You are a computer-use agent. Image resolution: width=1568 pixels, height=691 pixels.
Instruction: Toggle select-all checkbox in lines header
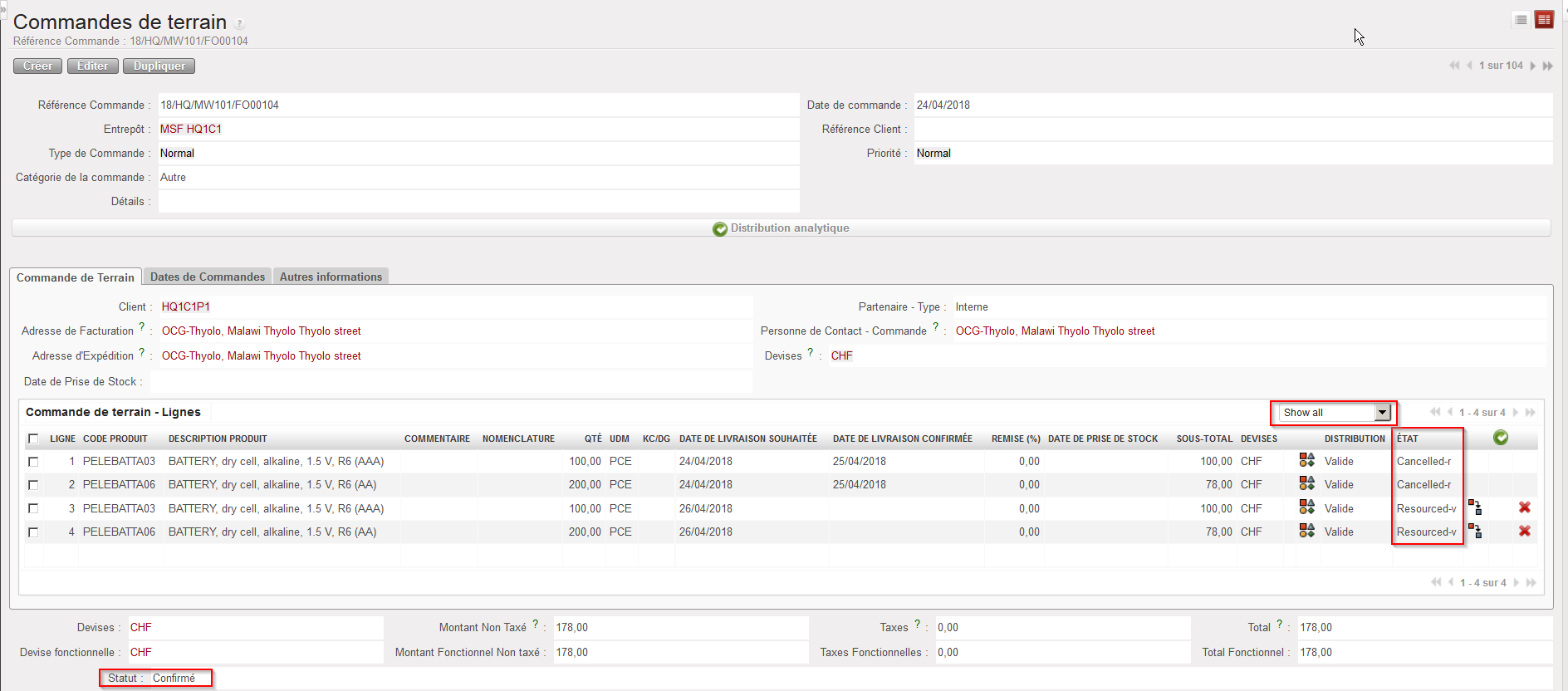click(x=33, y=439)
